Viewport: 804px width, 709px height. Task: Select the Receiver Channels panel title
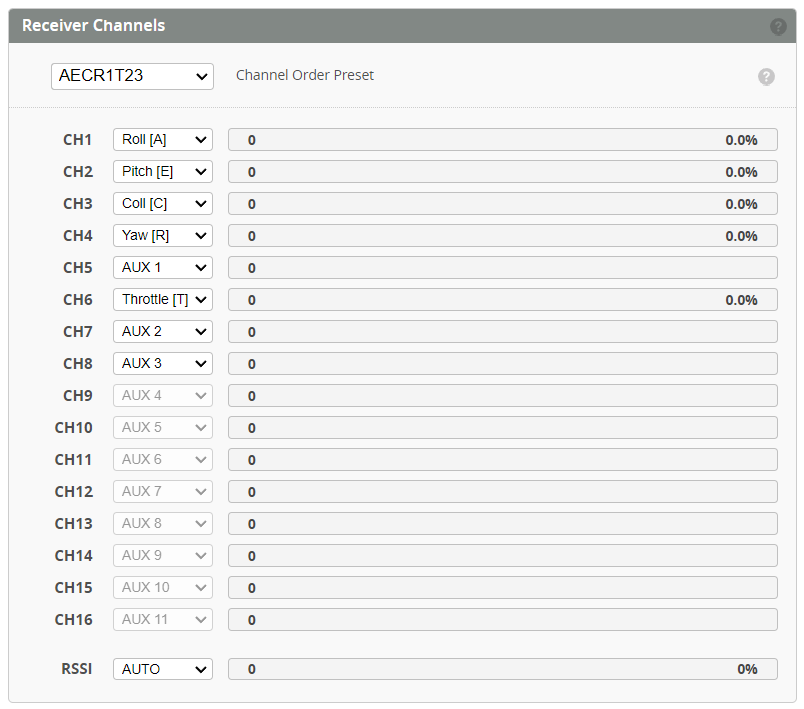tap(95, 26)
